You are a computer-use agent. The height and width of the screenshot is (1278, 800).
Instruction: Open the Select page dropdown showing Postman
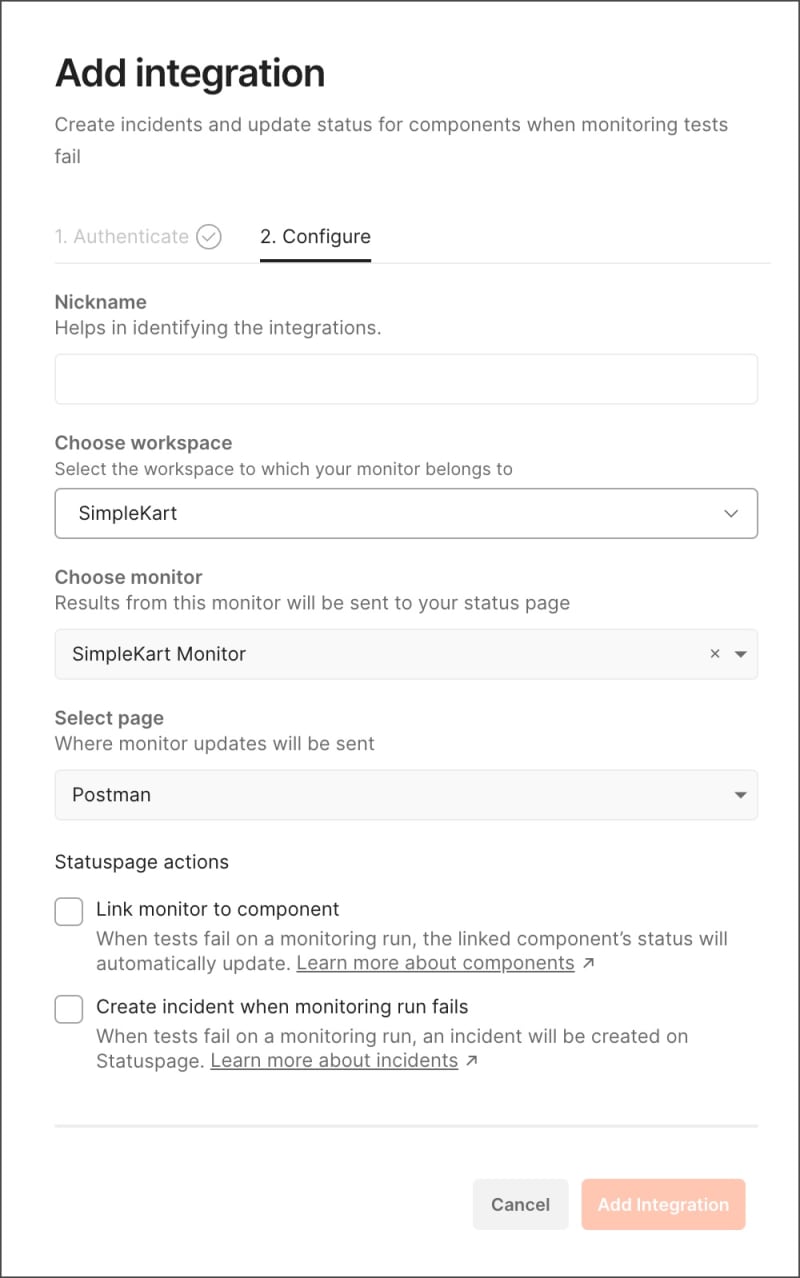406,794
